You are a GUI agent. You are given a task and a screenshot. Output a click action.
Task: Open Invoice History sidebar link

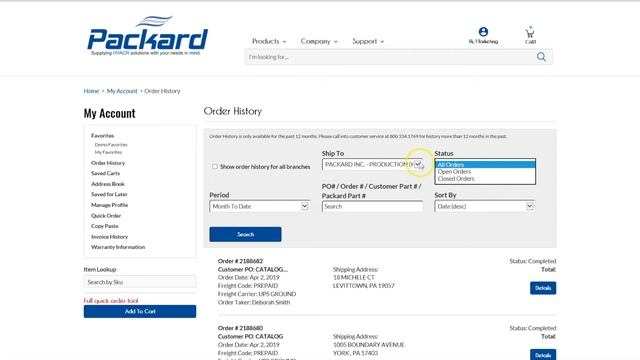[x=109, y=237]
